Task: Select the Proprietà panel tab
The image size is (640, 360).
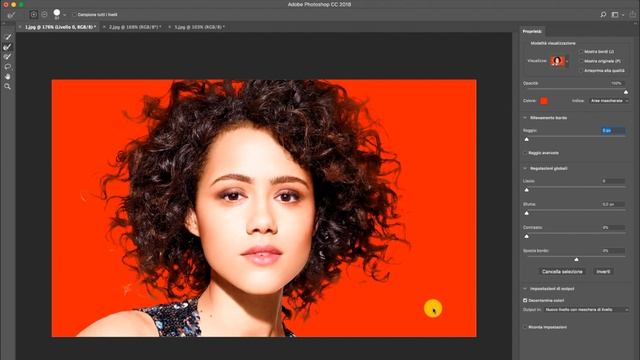Action: [532, 31]
